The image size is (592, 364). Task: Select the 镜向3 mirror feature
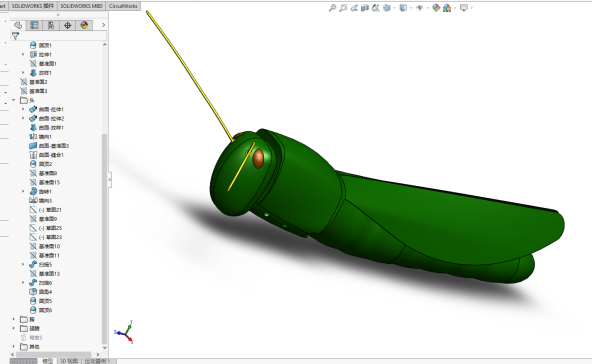click(41, 201)
